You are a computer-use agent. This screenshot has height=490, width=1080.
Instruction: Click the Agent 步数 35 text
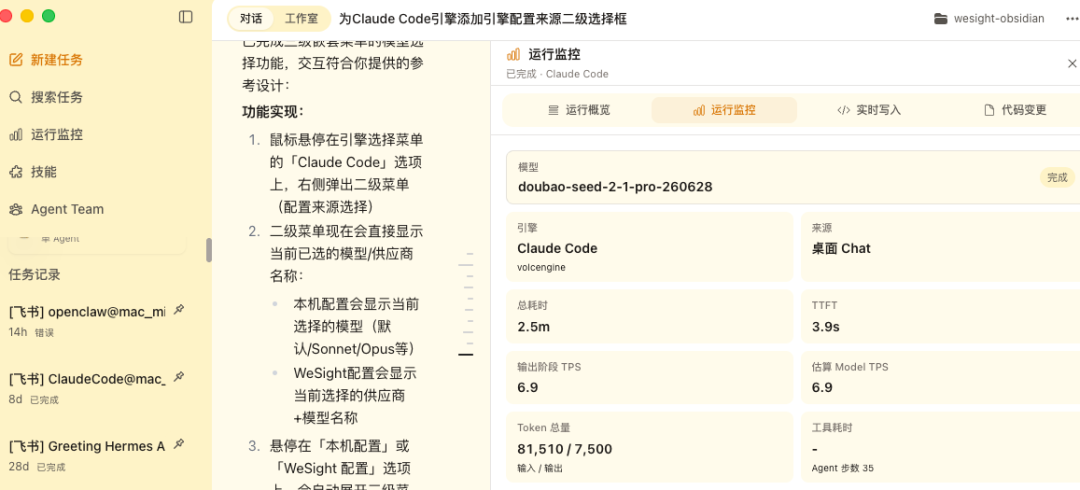coord(842,468)
